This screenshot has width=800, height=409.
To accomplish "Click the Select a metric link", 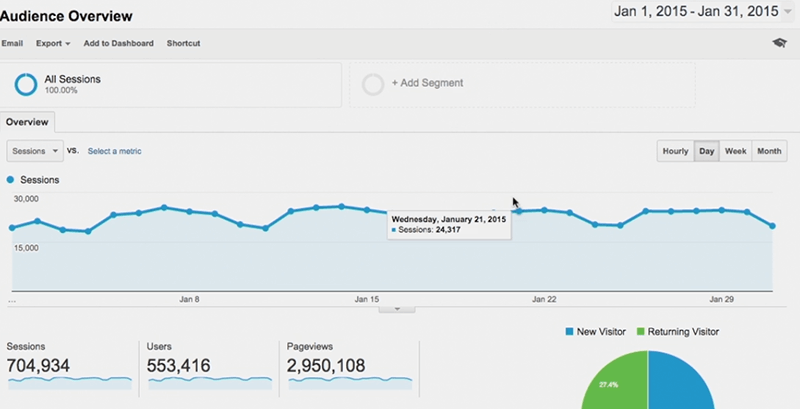I will [x=114, y=151].
